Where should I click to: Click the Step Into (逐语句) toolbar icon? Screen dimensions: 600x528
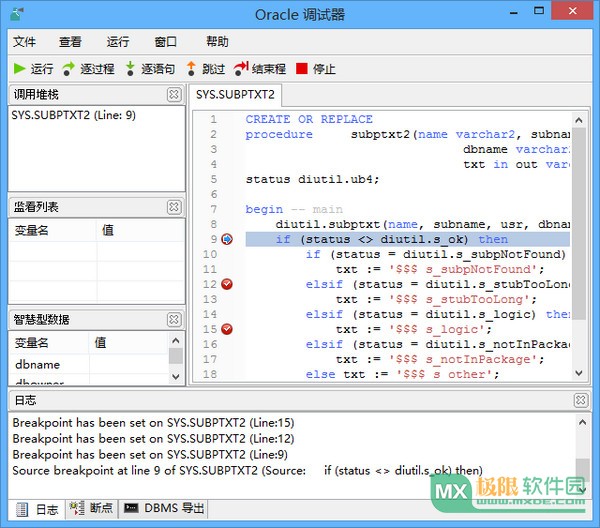[130, 69]
